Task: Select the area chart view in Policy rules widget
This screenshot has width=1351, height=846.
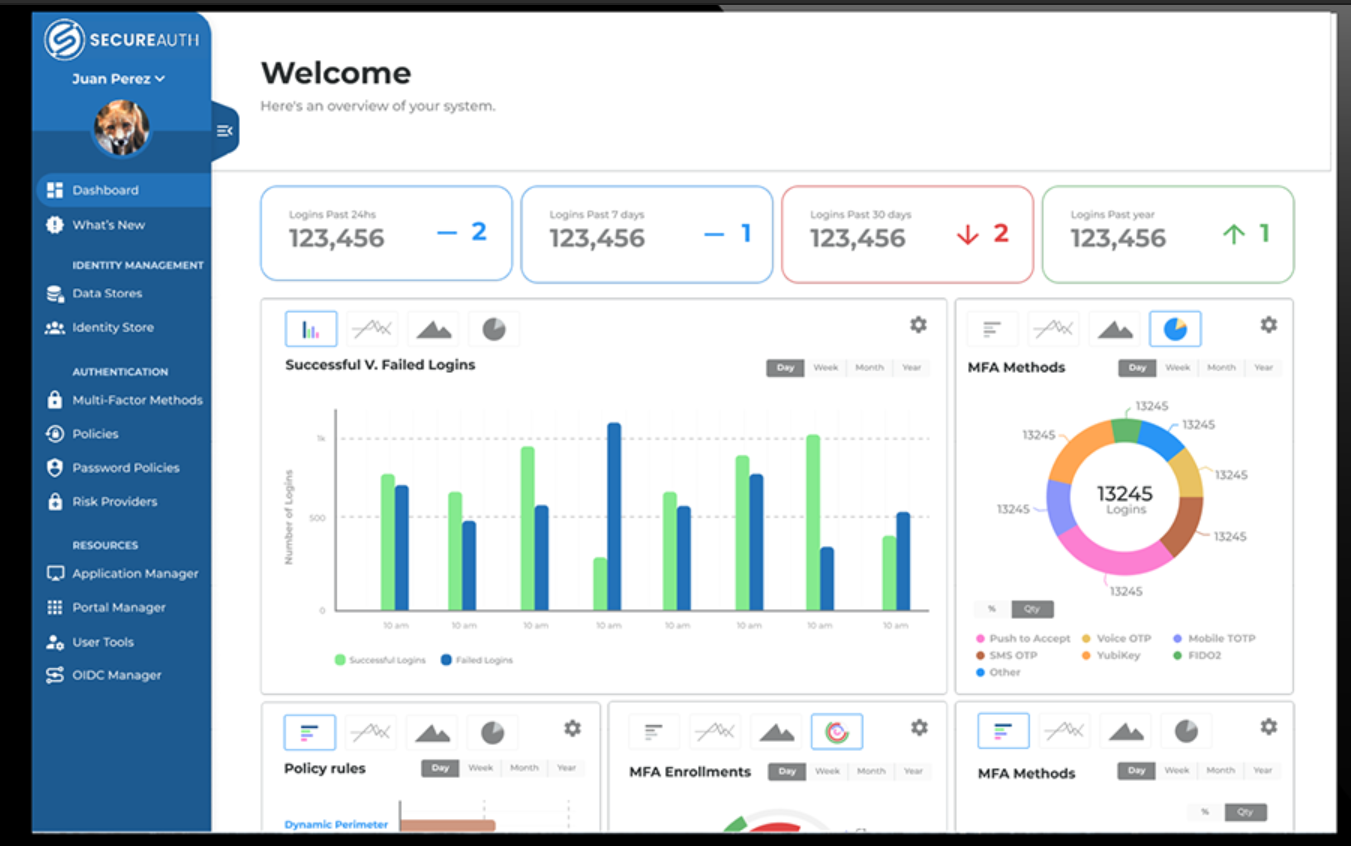Action: pyautogui.click(x=431, y=731)
